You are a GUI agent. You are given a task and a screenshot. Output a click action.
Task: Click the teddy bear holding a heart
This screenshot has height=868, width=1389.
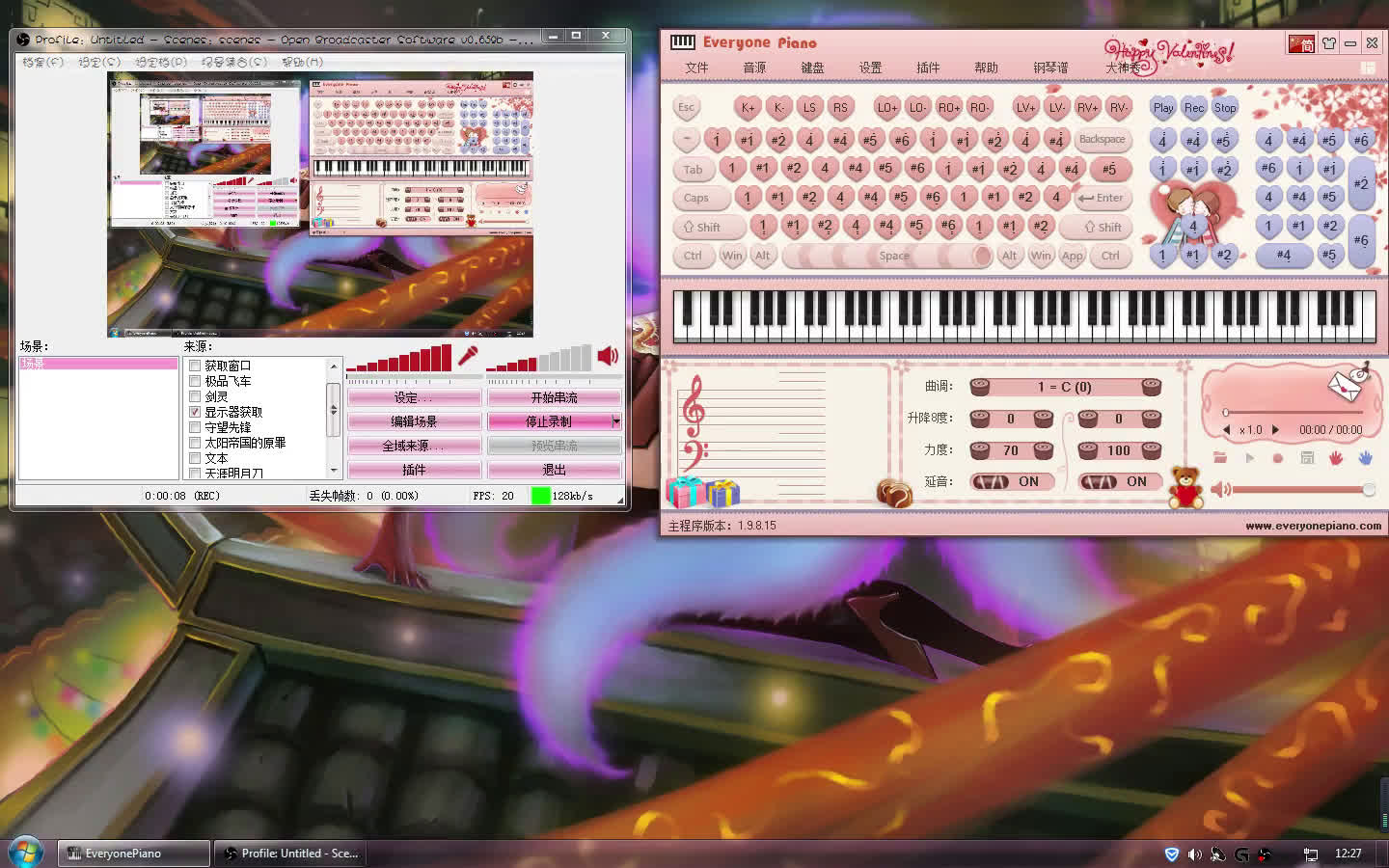coord(1186,487)
